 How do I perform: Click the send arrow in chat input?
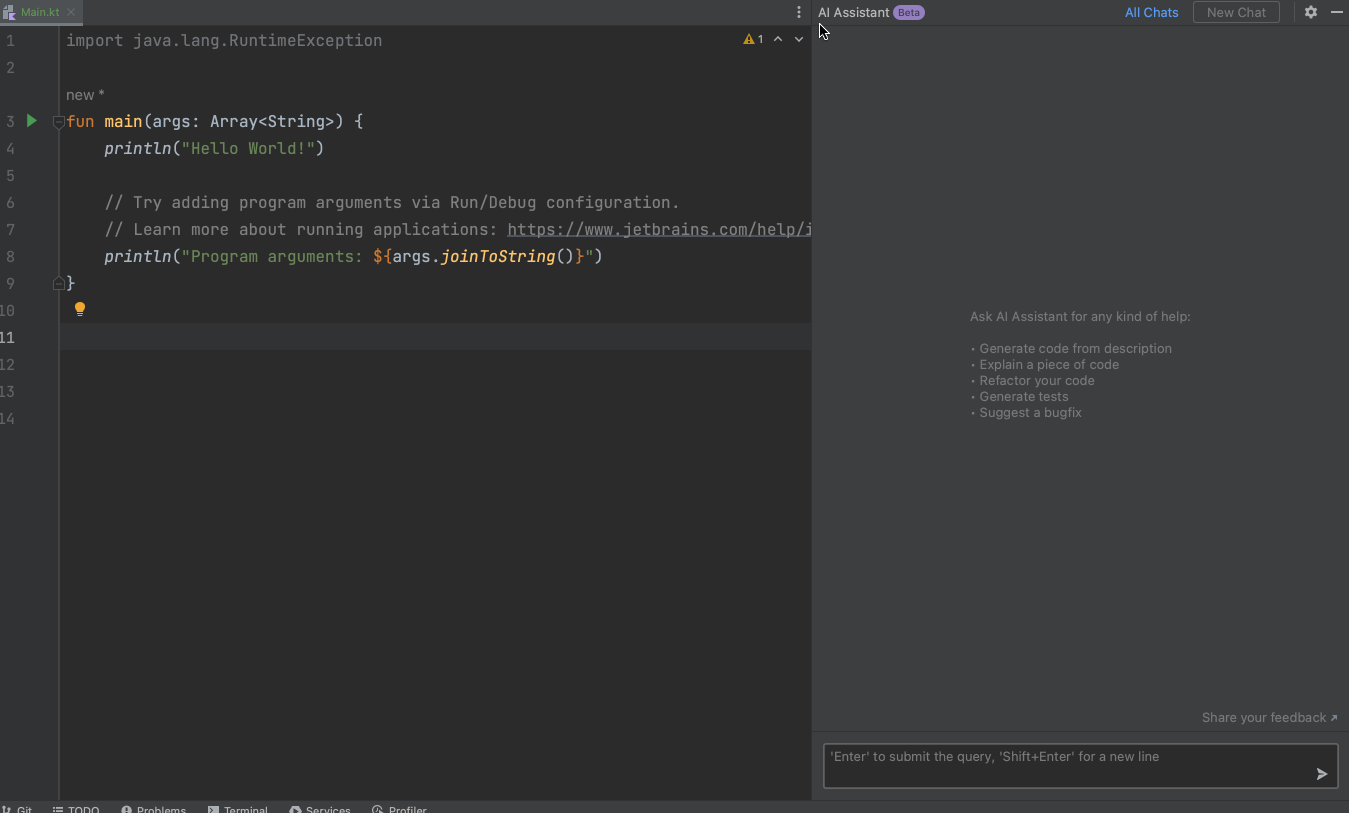pos(1321,773)
